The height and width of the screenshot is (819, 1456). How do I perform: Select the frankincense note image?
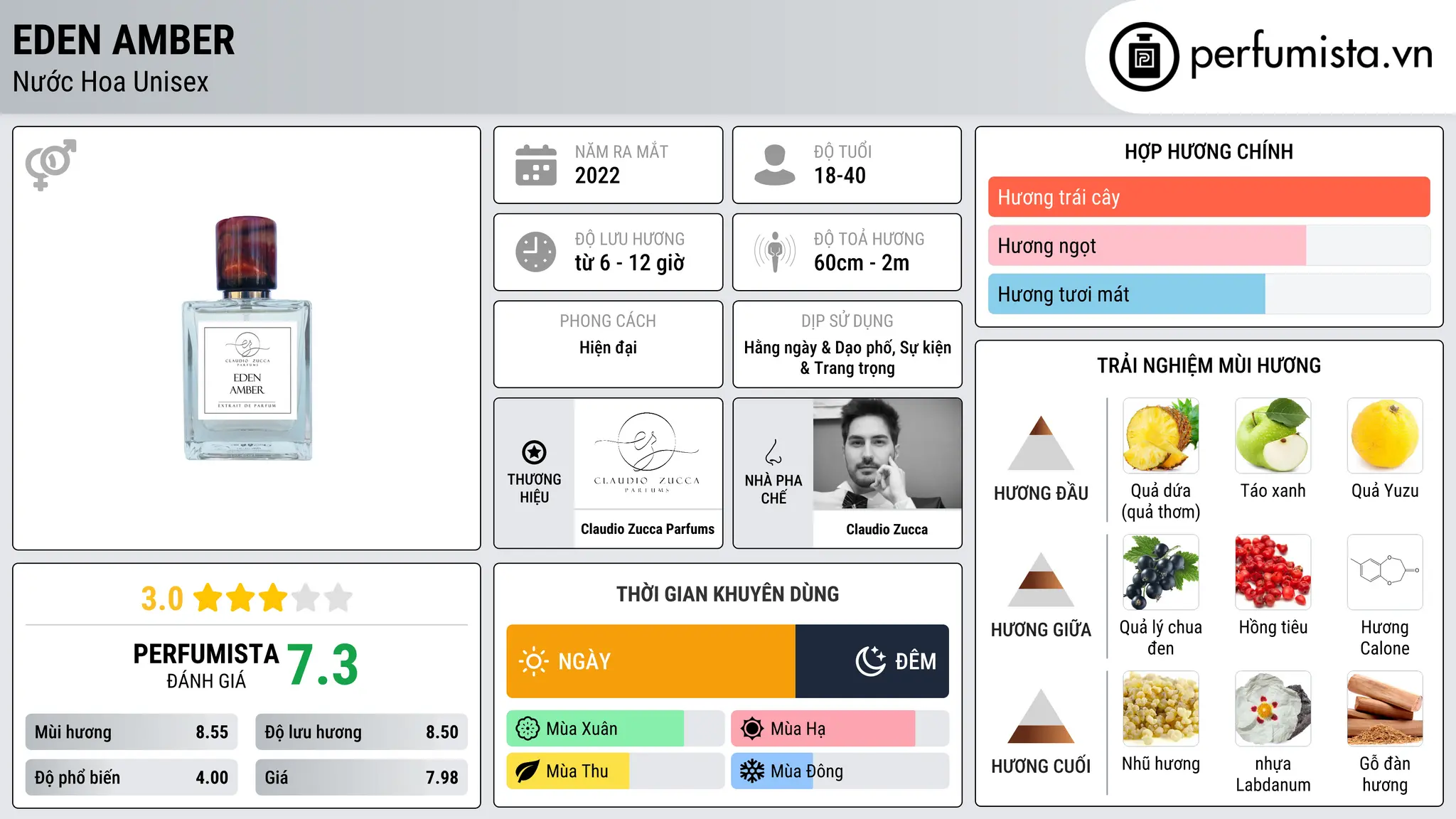(x=1161, y=709)
